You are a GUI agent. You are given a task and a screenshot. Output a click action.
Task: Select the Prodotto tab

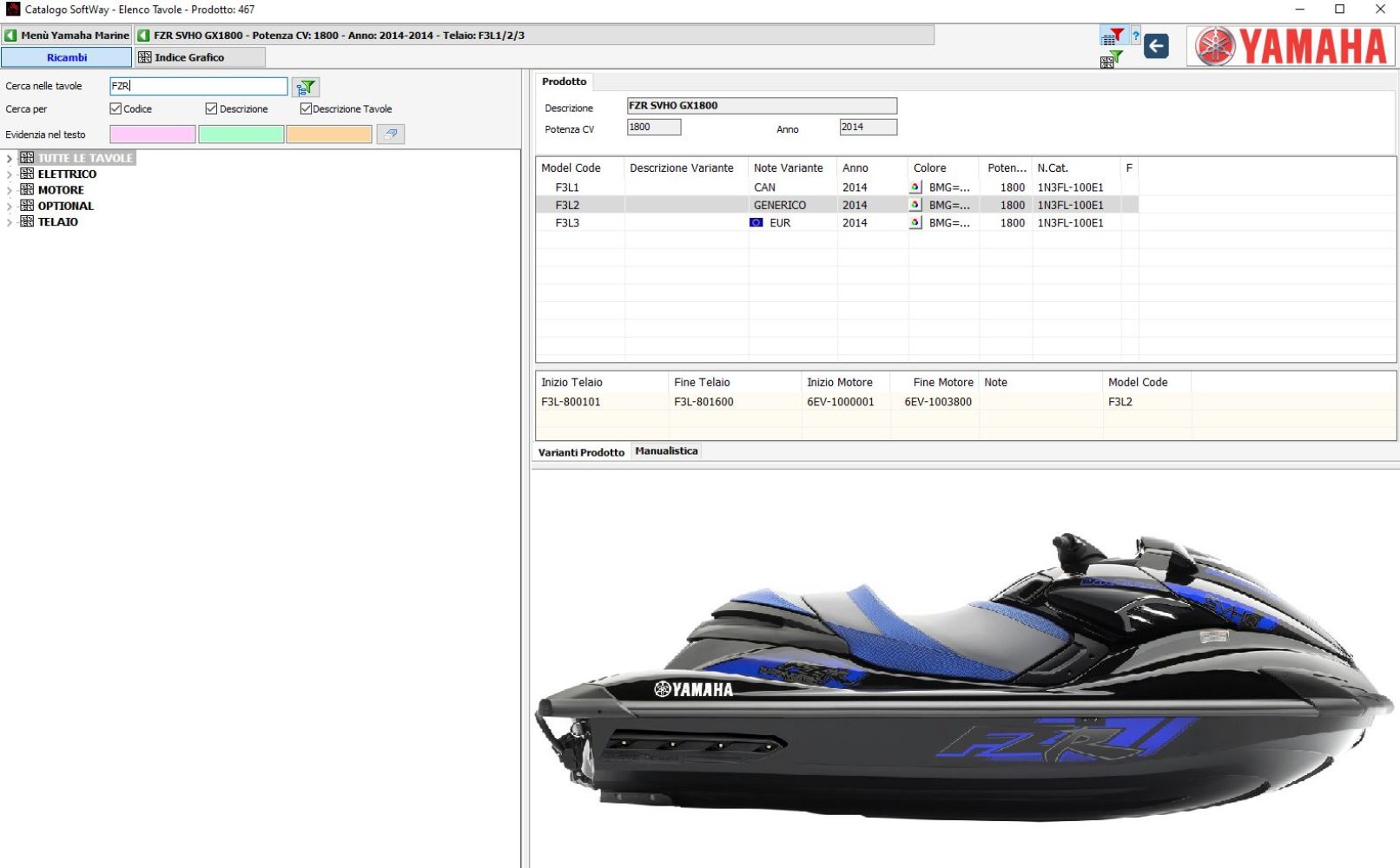(x=565, y=82)
